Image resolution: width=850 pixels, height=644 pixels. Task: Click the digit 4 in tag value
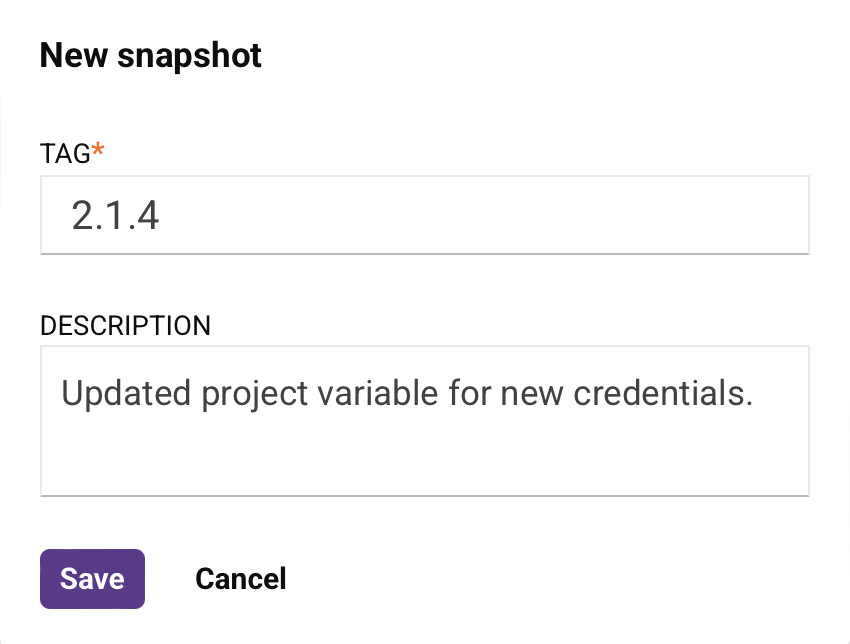coord(148,216)
